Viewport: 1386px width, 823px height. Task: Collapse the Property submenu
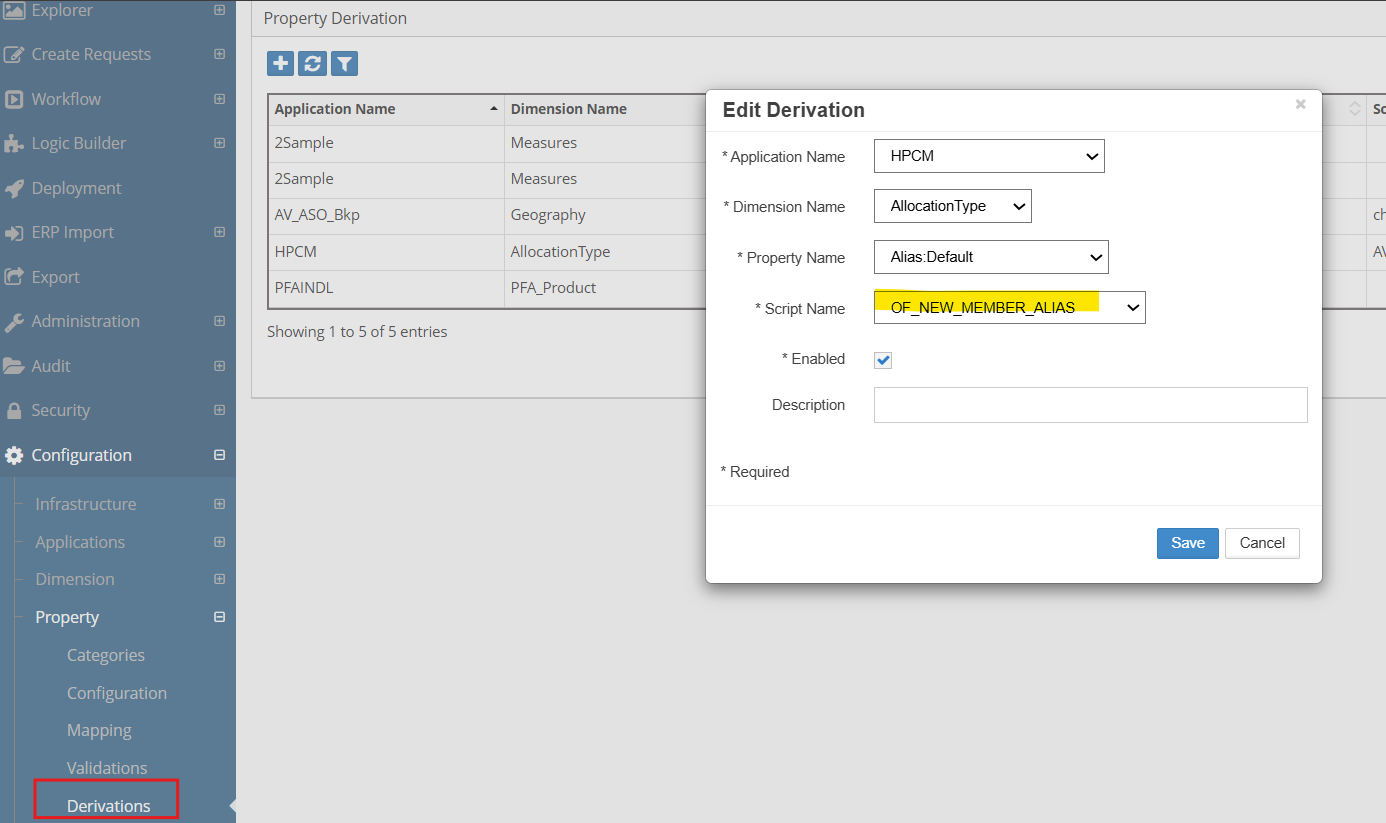220,617
